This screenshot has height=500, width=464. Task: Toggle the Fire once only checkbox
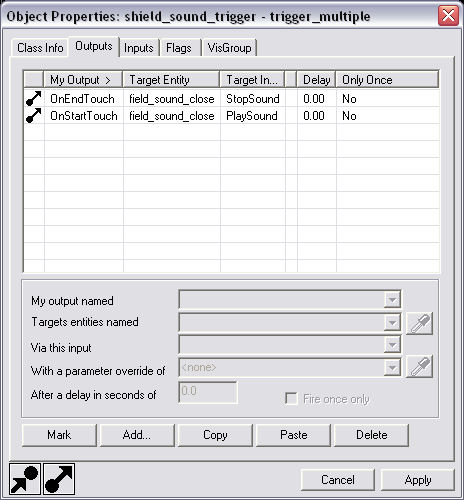click(x=291, y=399)
